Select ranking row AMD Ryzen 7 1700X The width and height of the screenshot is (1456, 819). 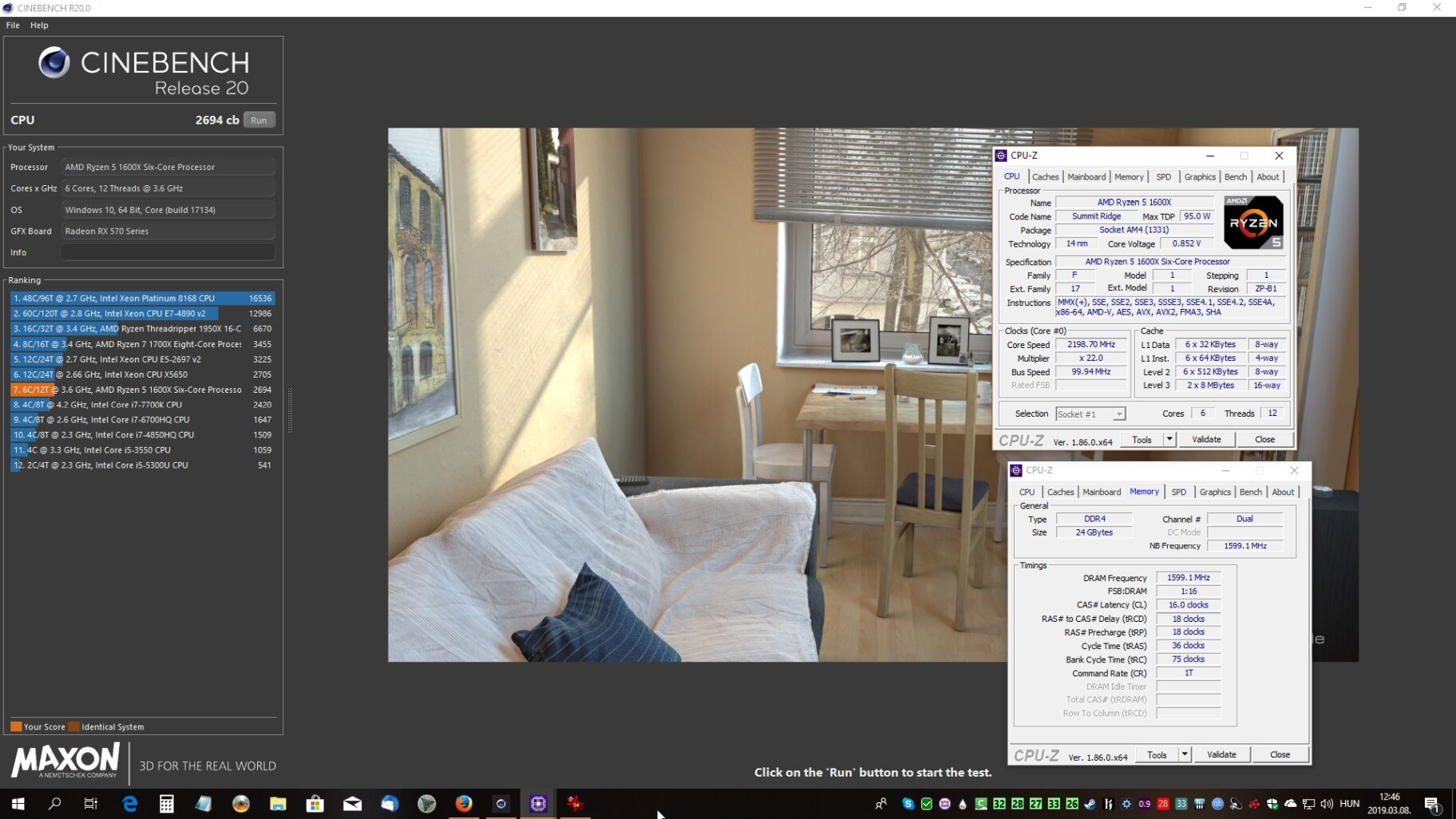pos(143,343)
